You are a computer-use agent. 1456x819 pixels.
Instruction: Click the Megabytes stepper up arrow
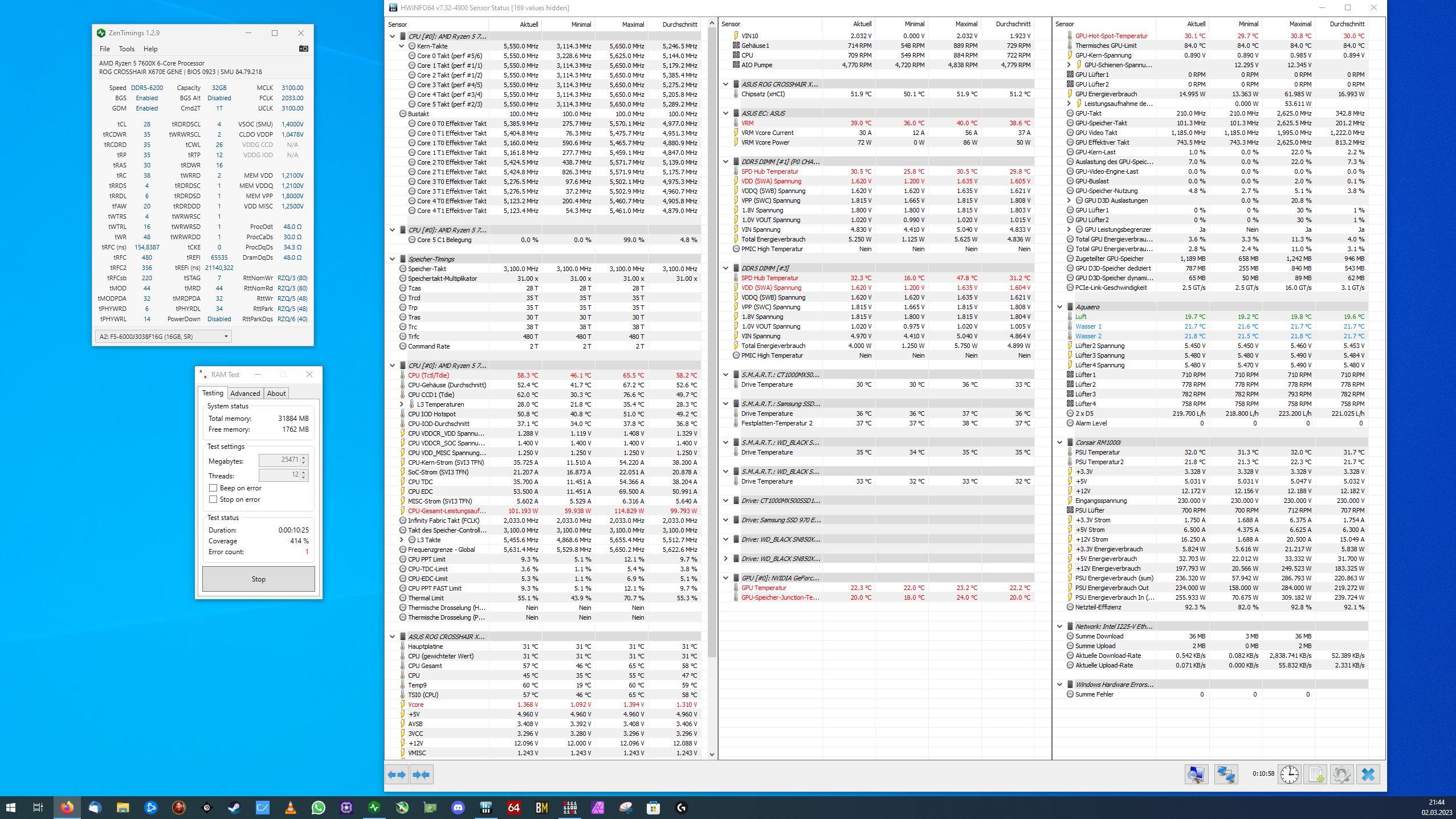point(304,457)
